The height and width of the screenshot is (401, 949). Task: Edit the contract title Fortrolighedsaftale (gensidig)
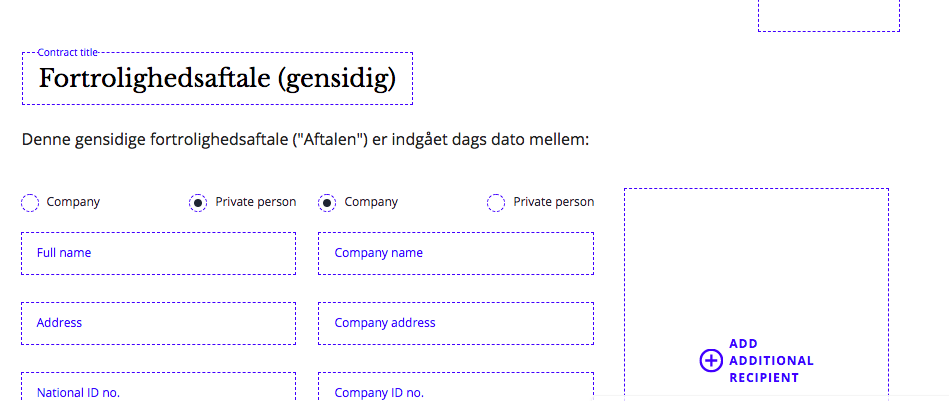click(217, 79)
